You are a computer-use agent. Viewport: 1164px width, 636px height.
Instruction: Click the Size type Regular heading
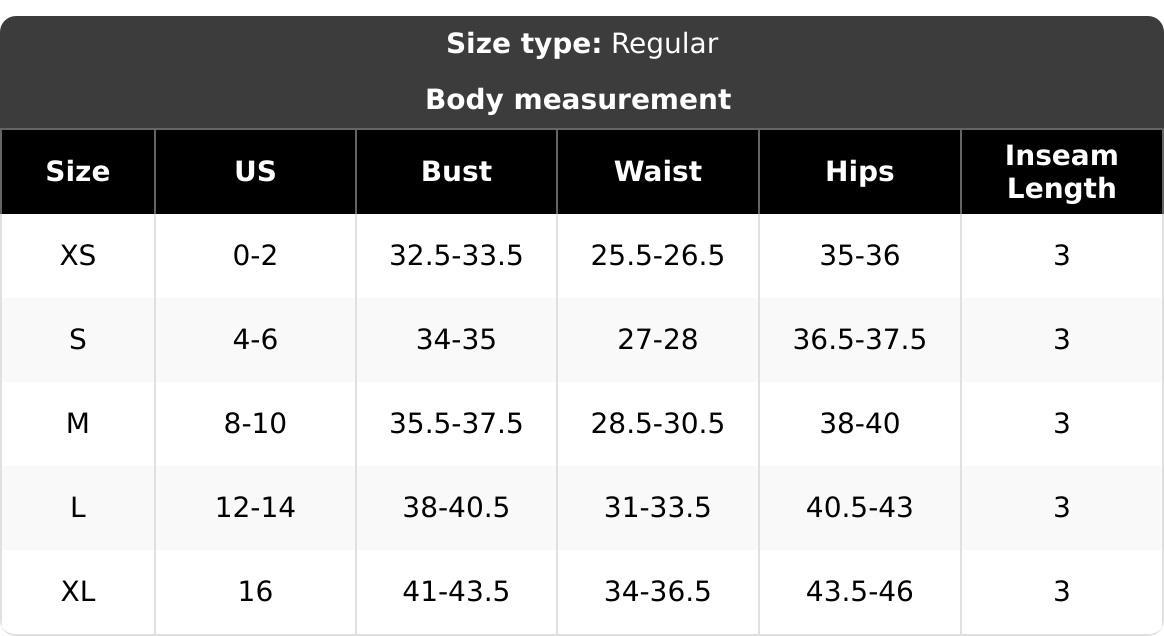coord(582,44)
